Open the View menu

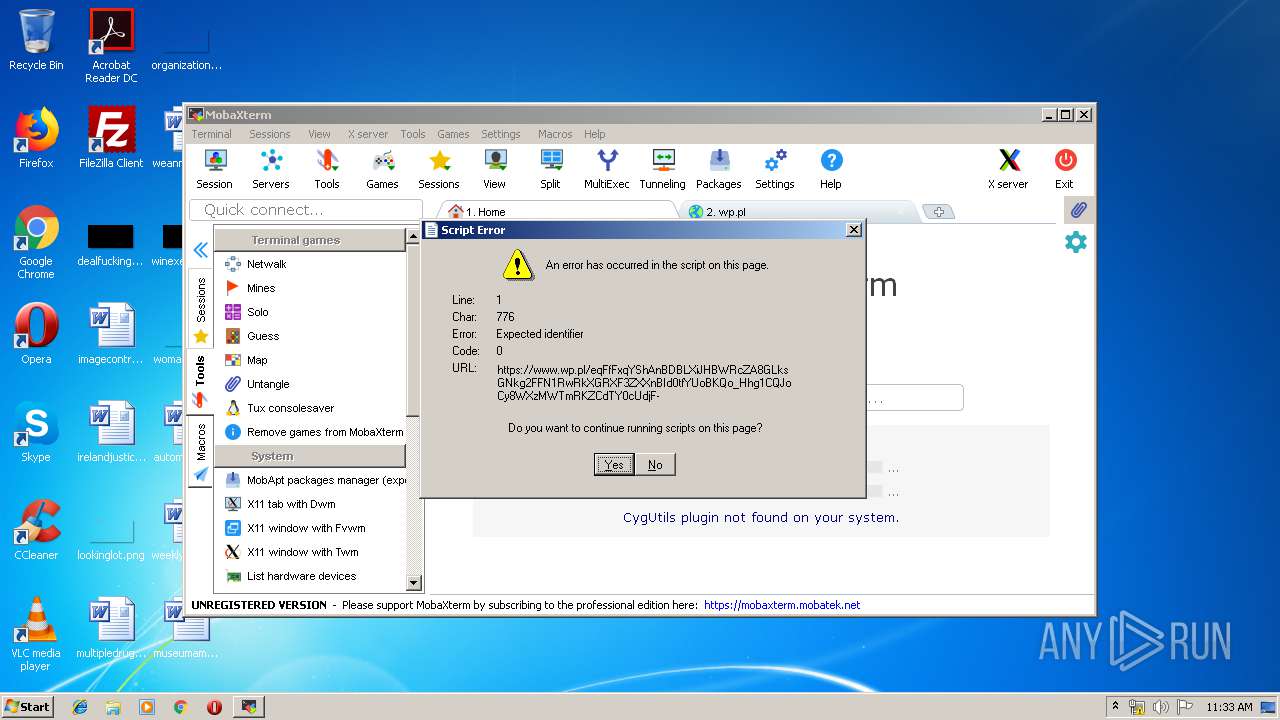tap(319, 134)
